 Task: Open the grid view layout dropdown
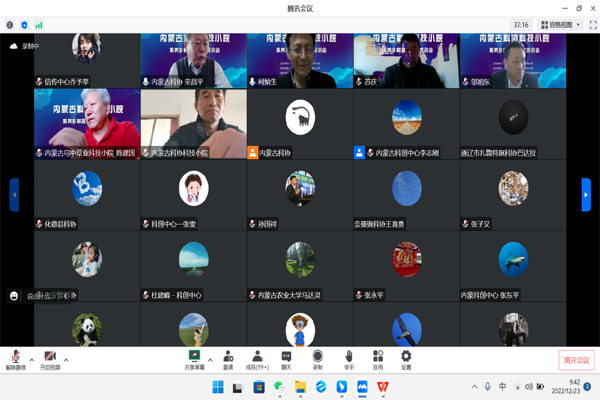[560, 25]
